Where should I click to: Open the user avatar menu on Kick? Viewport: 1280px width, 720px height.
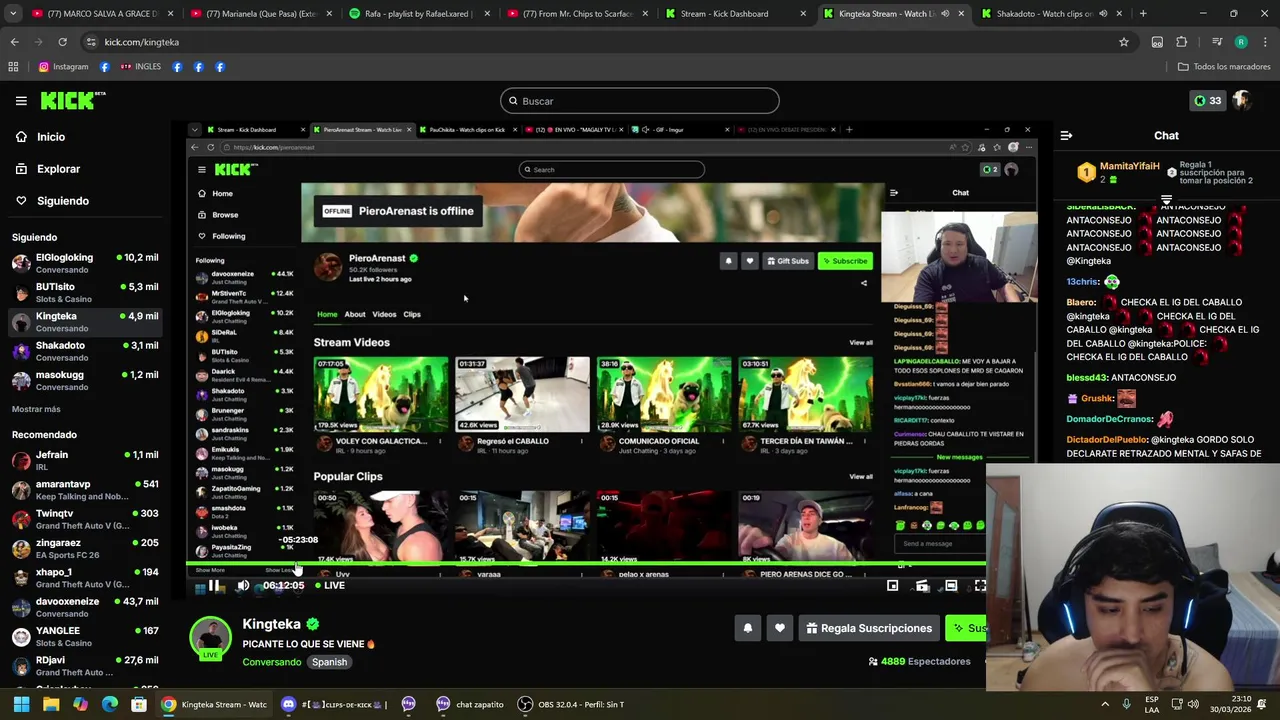1243,100
